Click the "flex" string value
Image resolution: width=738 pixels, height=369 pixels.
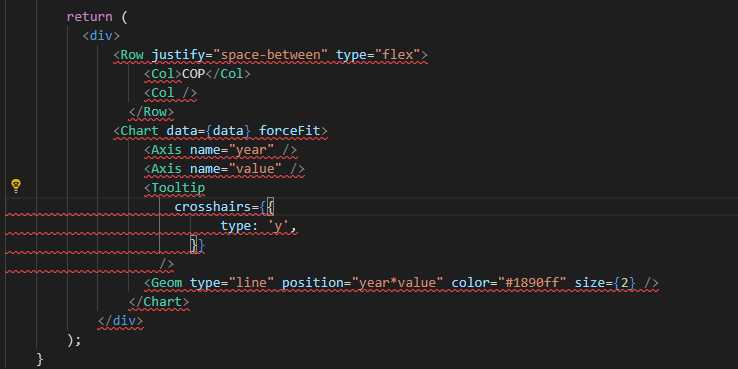coord(397,55)
